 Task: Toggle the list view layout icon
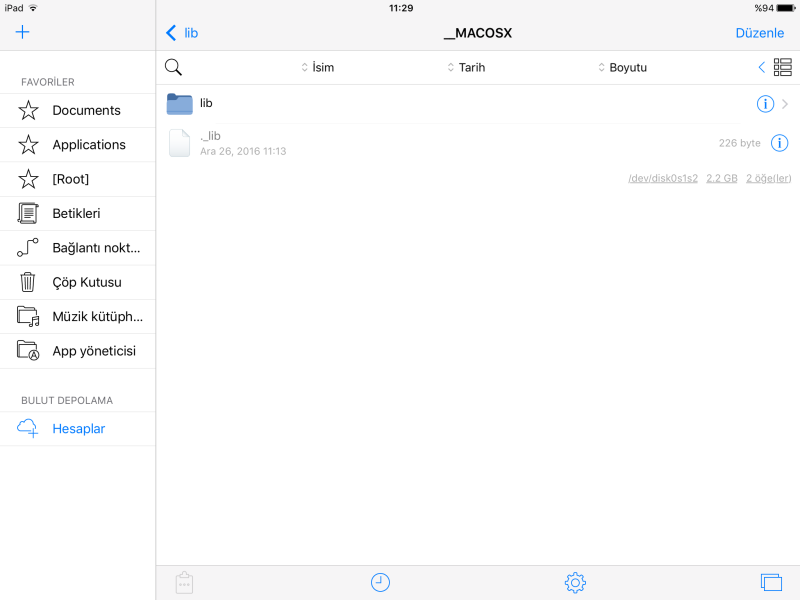(782, 67)
